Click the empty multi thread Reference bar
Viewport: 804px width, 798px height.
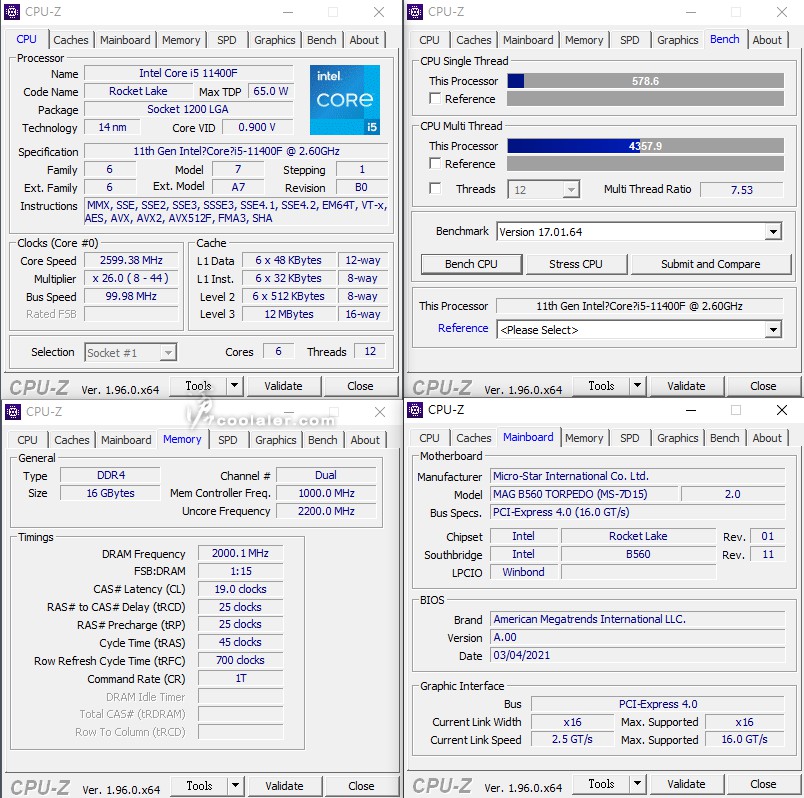pos(646,164)
